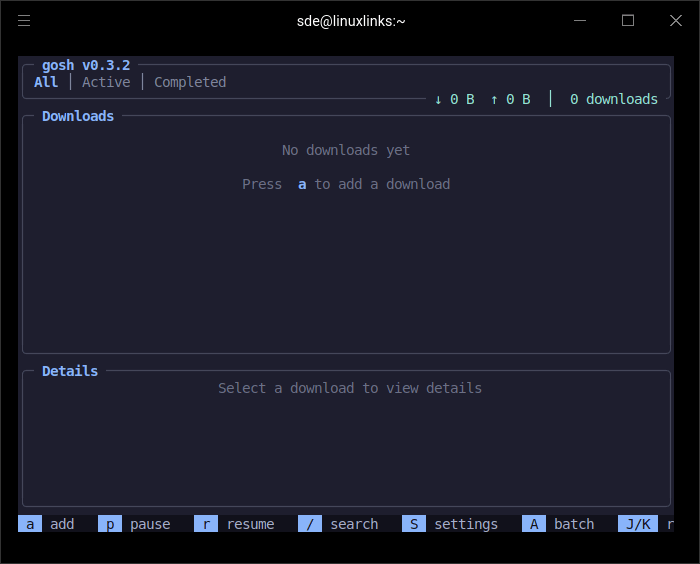Click the '0 downloads' counter

614,99
